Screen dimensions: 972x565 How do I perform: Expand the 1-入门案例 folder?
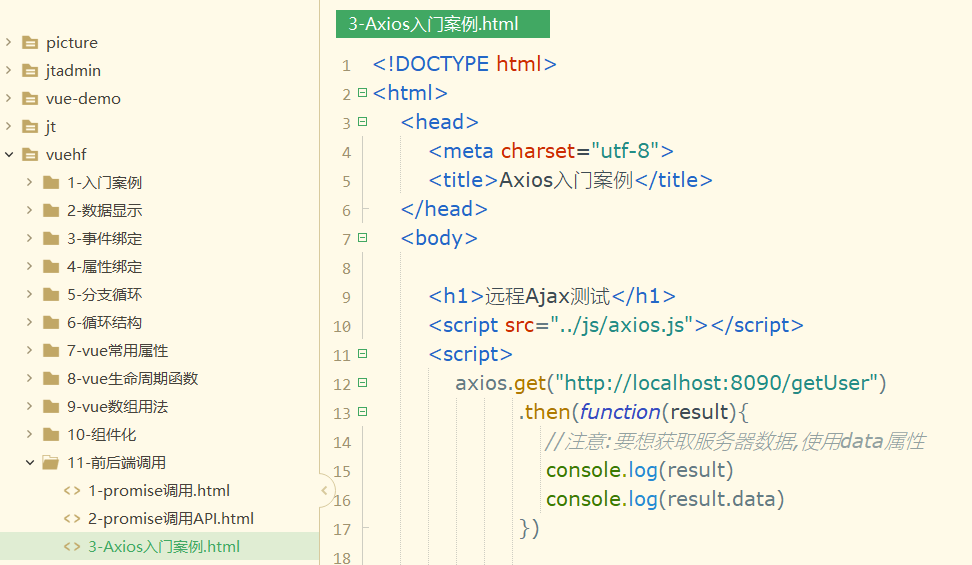click(29, 182)
